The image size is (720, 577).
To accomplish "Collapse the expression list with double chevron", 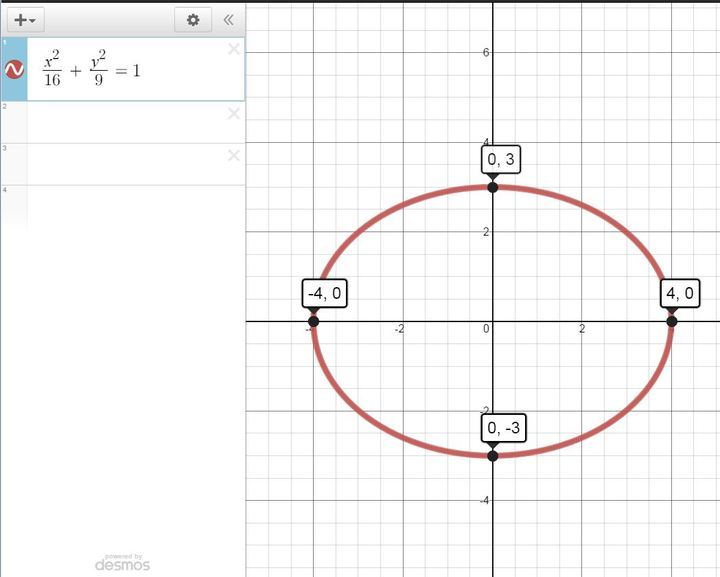I will coord(229,19).
